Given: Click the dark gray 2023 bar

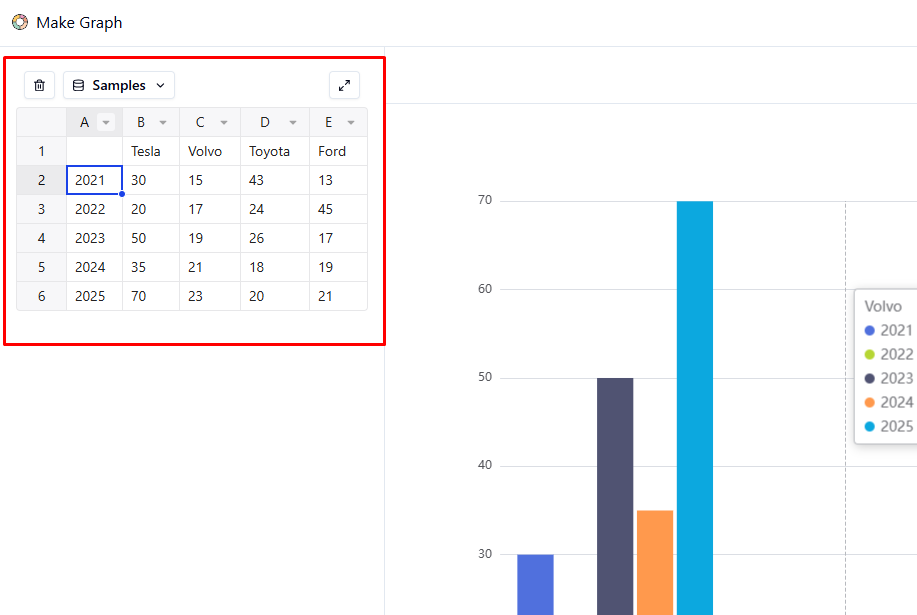Looking at the screenshot, I should pos(615,496).
